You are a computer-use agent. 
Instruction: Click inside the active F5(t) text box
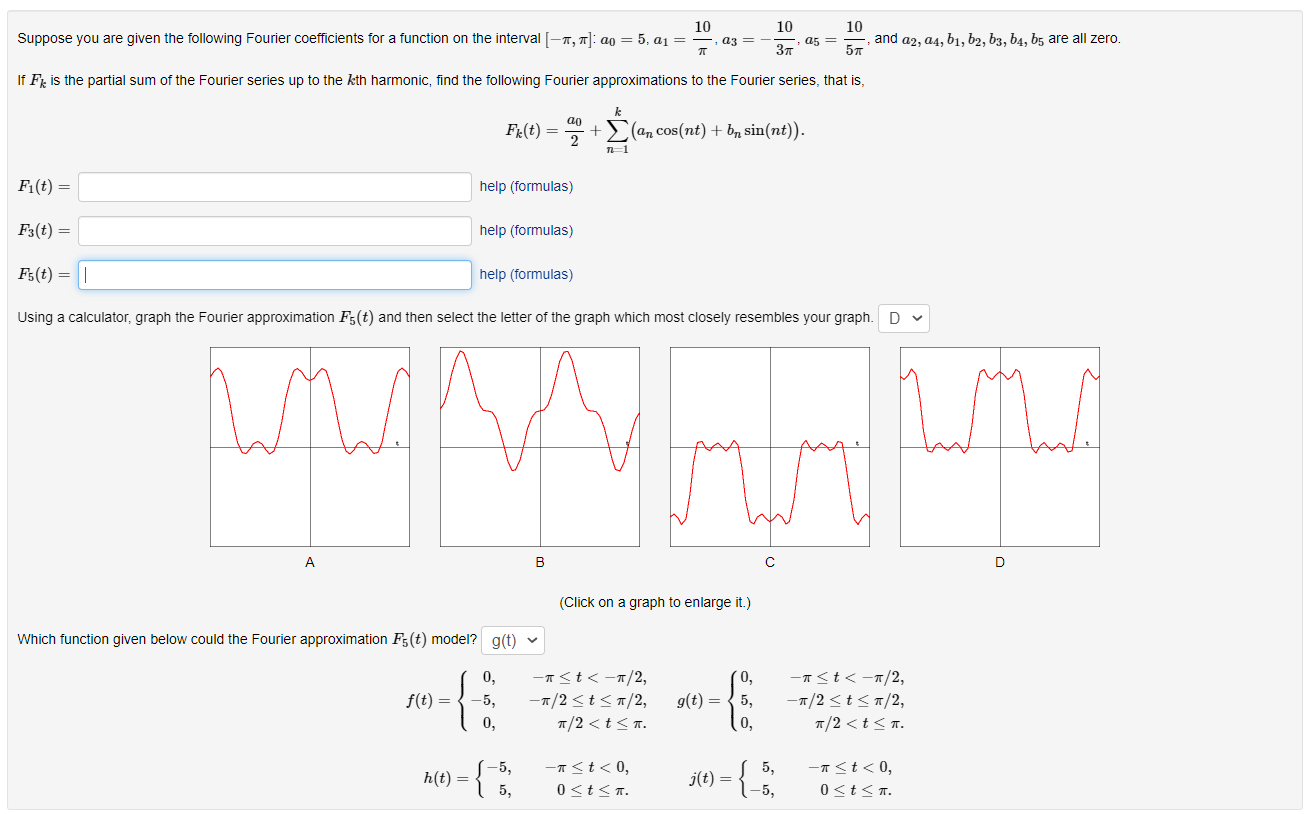(274, 274)
